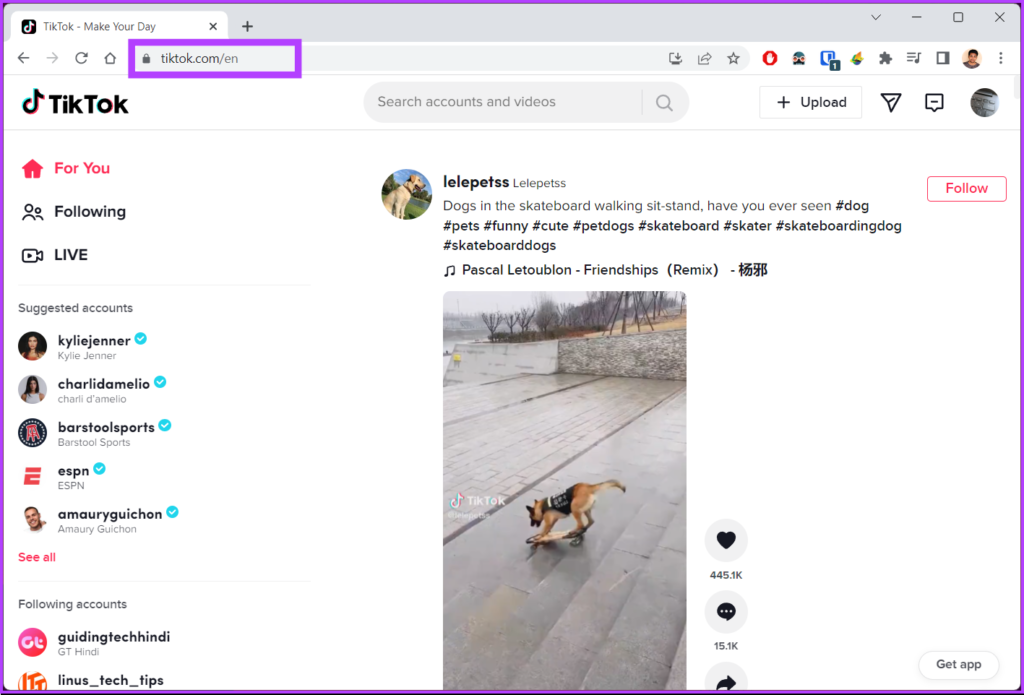Screen dimensions: 1024x695
Task: Click the skateboarding dog video
Action: tap(564, 490)
